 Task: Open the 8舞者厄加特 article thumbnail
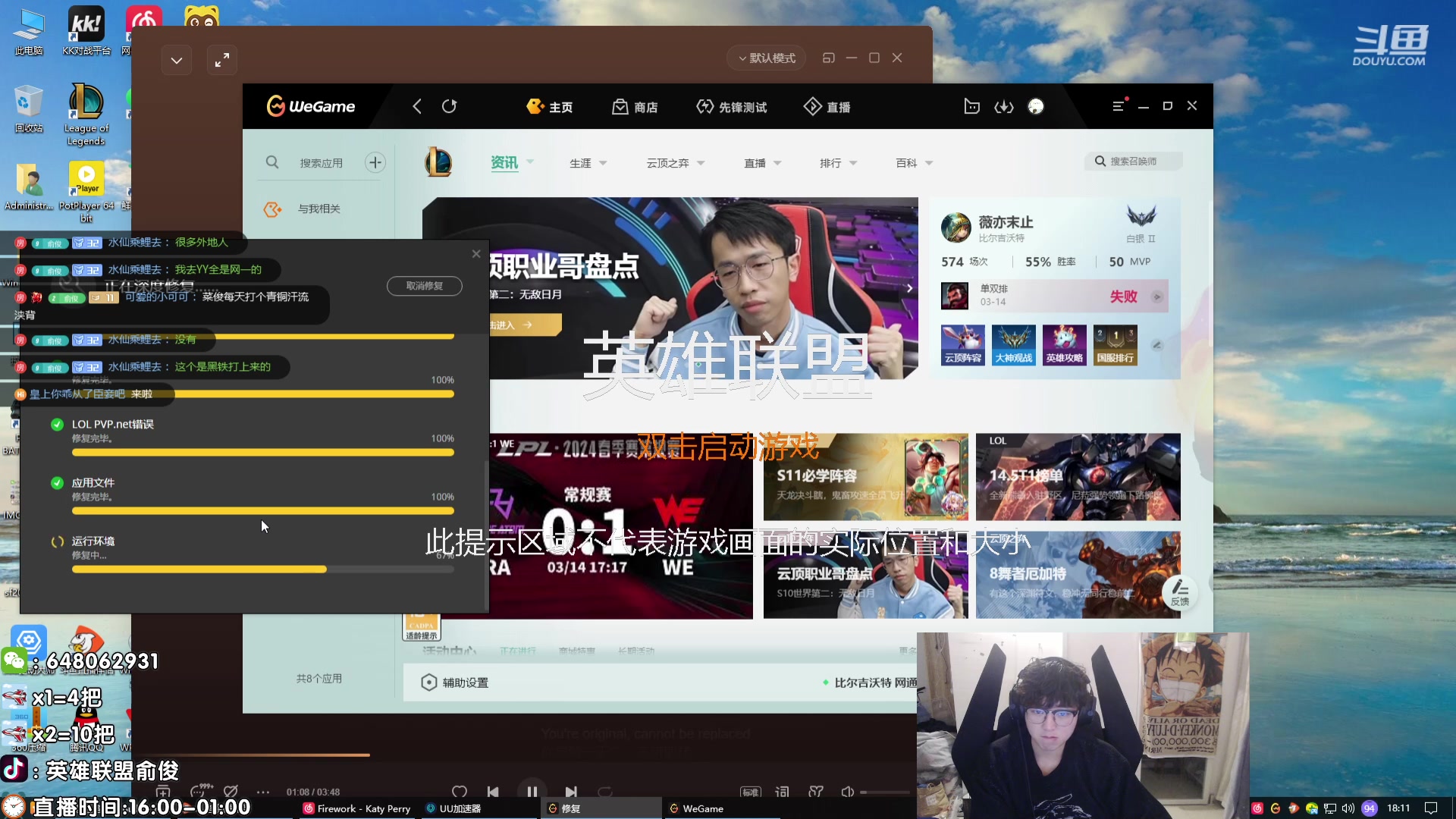1078,575
